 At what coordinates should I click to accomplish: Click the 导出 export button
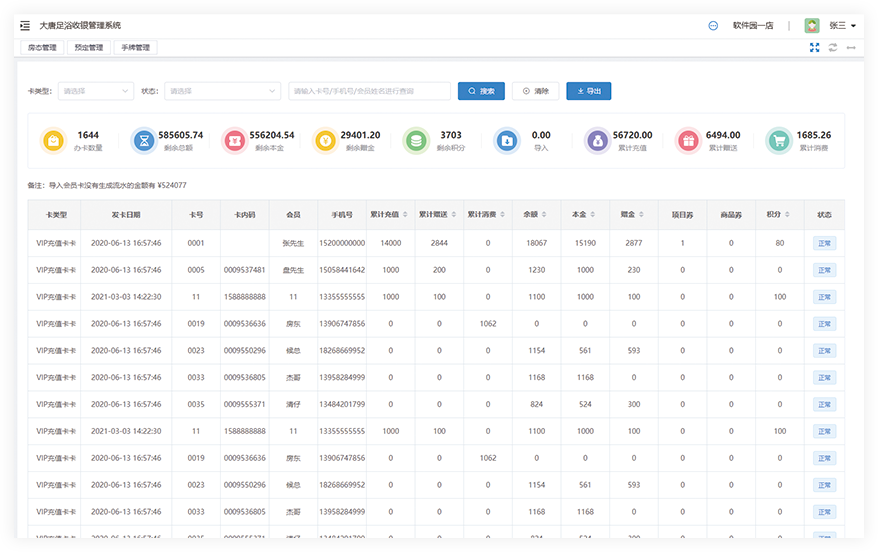pos(588,91)
